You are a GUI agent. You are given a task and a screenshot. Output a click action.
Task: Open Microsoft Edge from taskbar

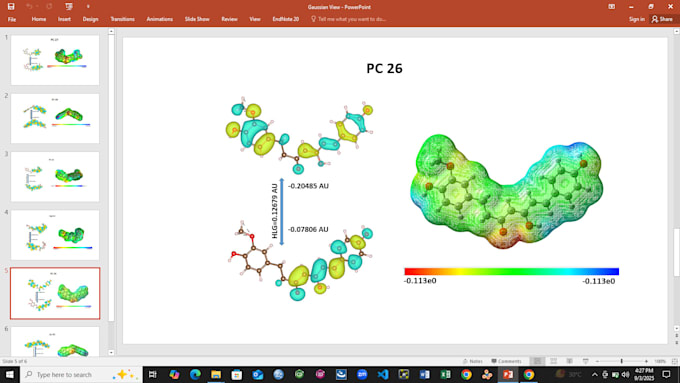195,374
